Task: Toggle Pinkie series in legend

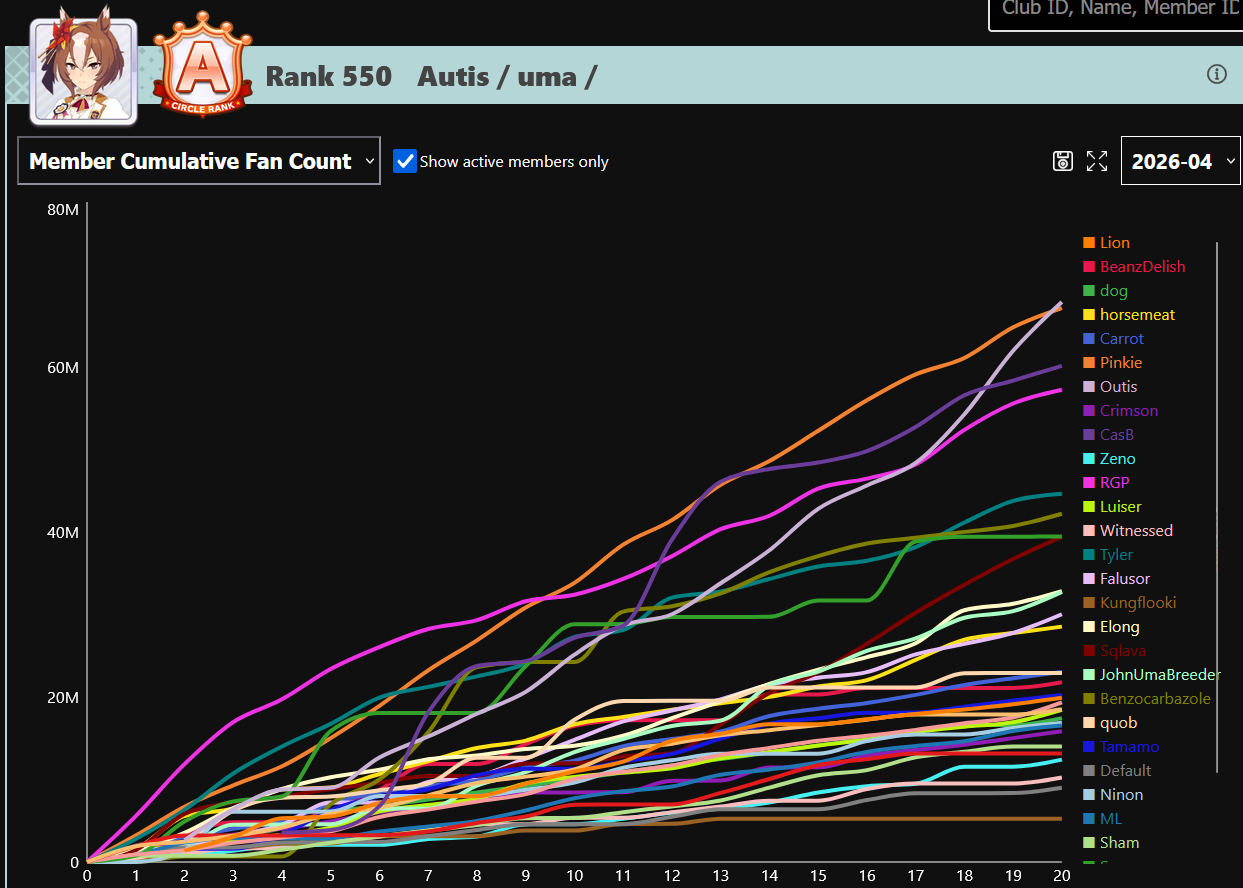Action: pos(1112,362)
